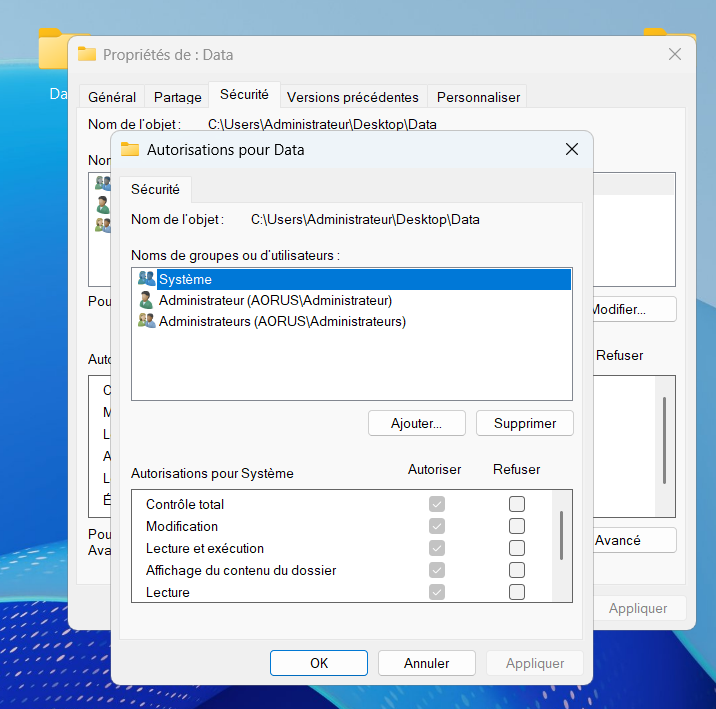Viewport: 716px width, 709px height.
Task: Confirm with the OK button
Action: point(318,663)
